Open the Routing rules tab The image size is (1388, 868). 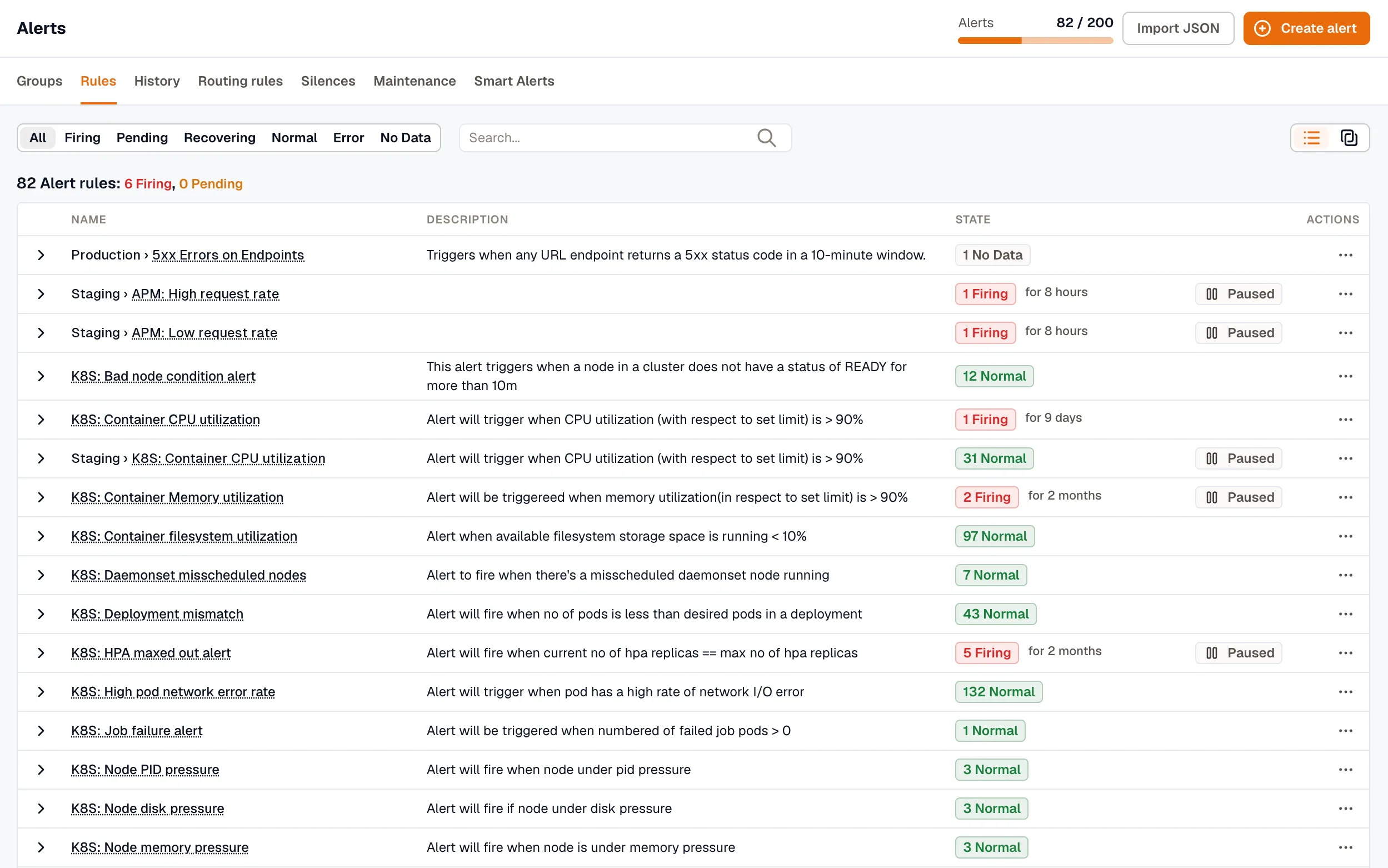point(240,81)
